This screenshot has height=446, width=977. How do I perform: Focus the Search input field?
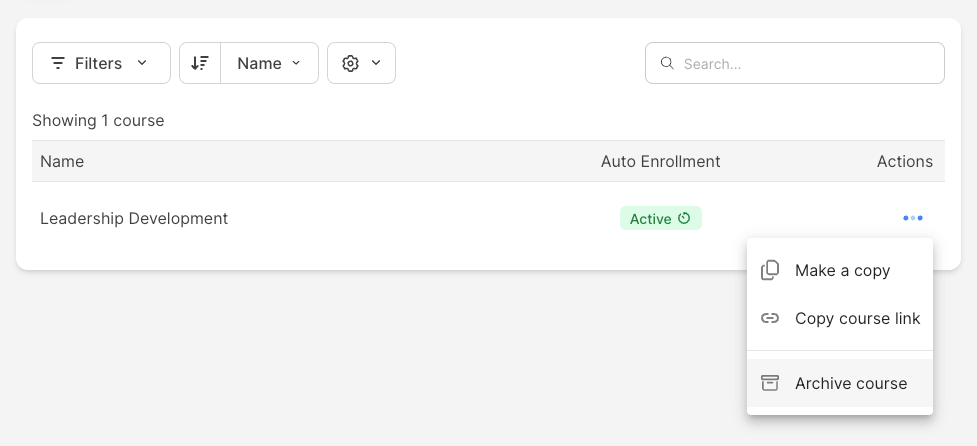point(794,63)
